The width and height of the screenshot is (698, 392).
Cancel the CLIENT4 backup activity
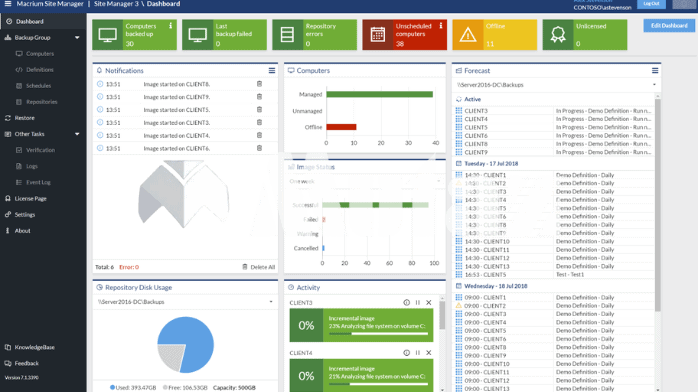[429, 353]
